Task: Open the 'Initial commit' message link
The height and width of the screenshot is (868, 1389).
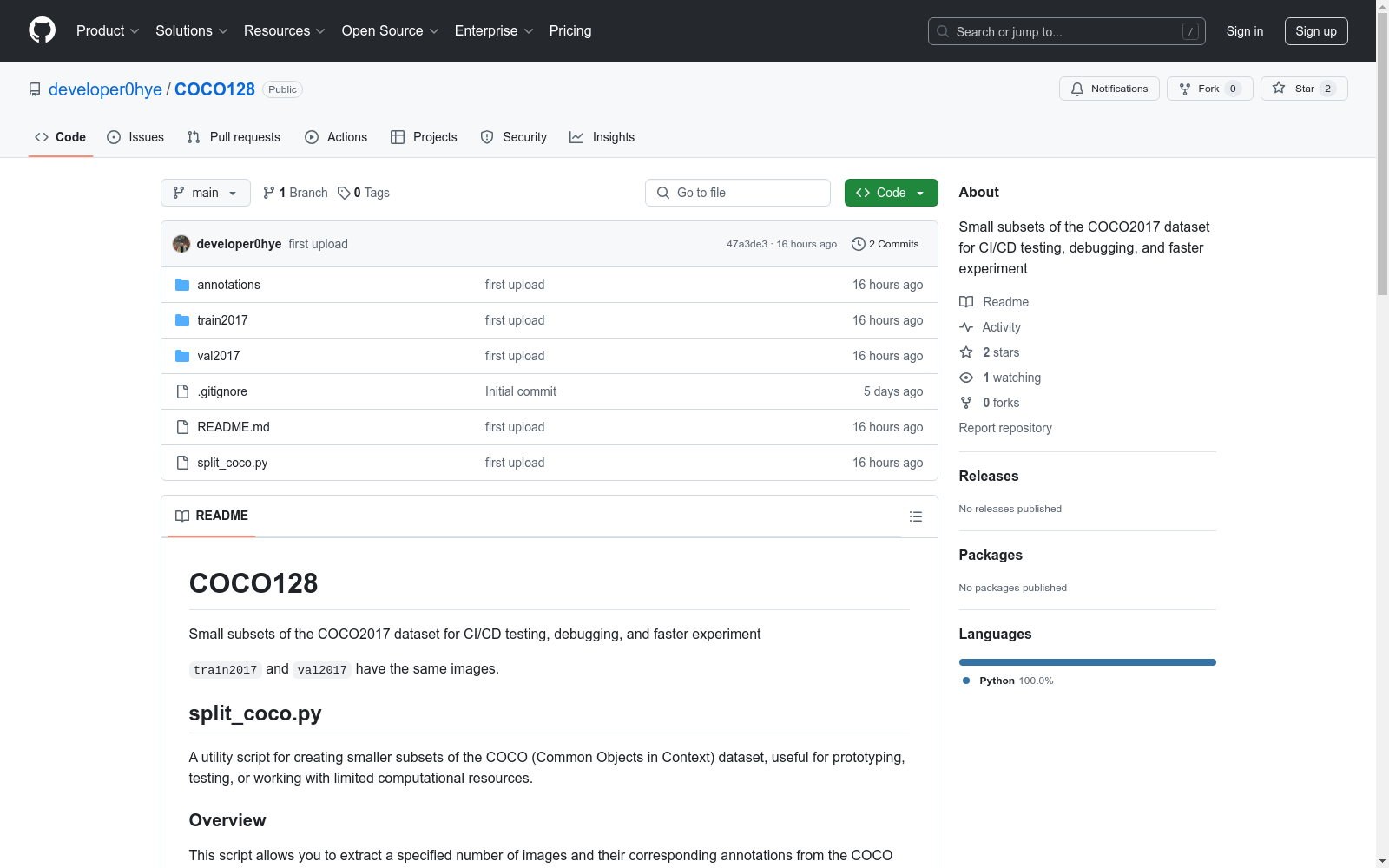Action: pos(521,391)
